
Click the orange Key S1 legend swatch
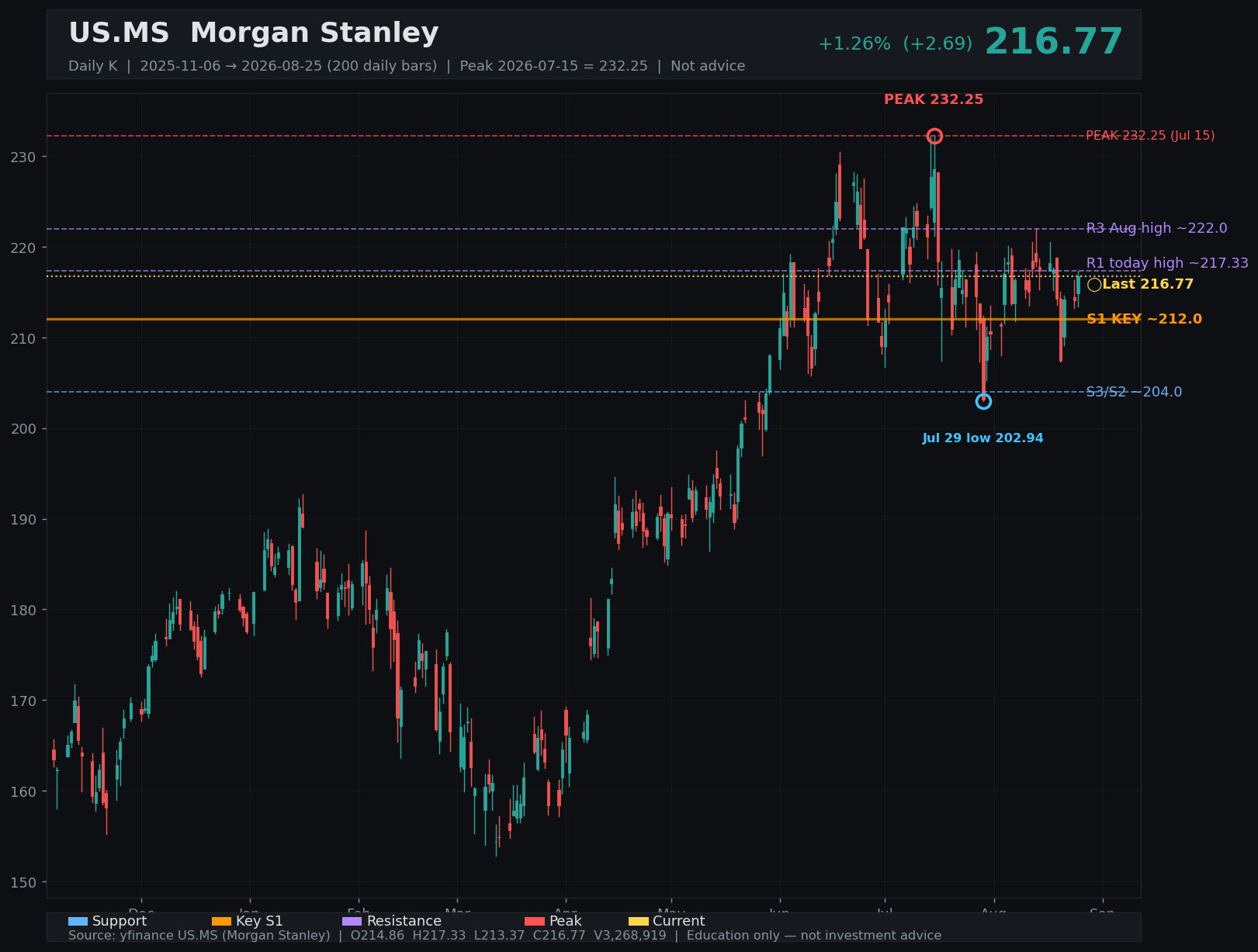[221, 921]
